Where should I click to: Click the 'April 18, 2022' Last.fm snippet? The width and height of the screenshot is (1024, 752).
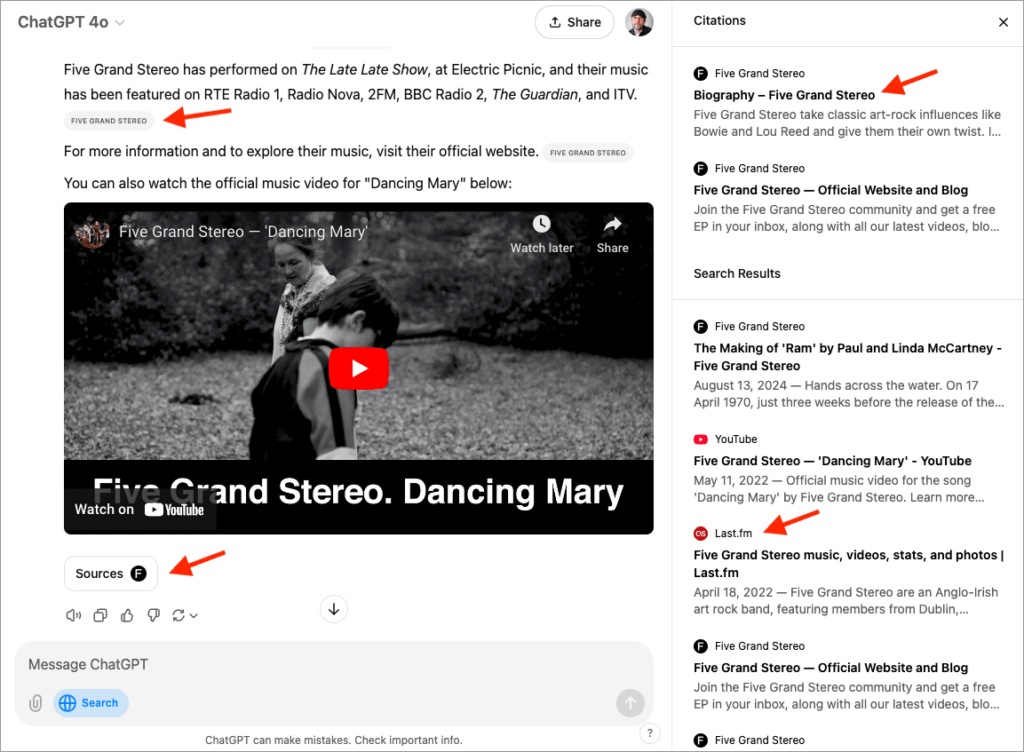click(x=846, y=601)
